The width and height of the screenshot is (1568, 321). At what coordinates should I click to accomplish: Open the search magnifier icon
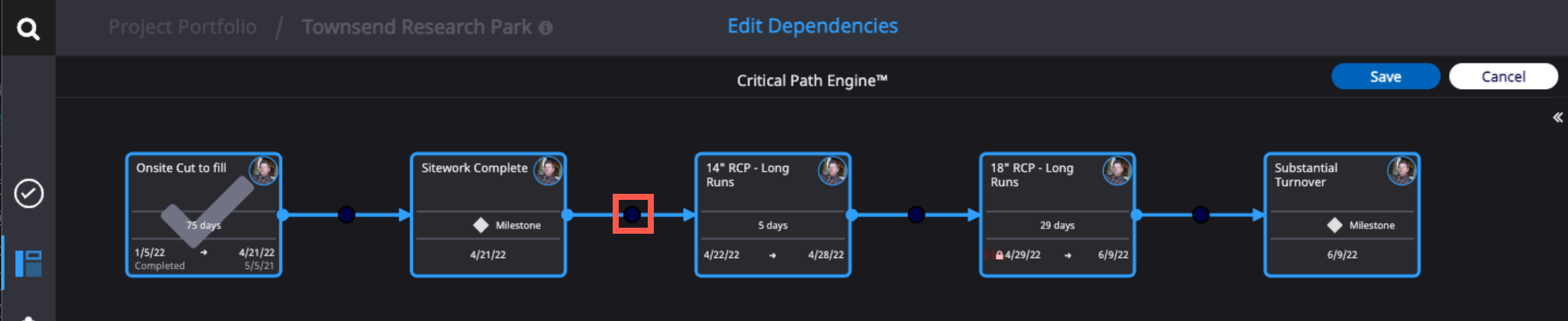pyautogui.click(x=28, y=28)
